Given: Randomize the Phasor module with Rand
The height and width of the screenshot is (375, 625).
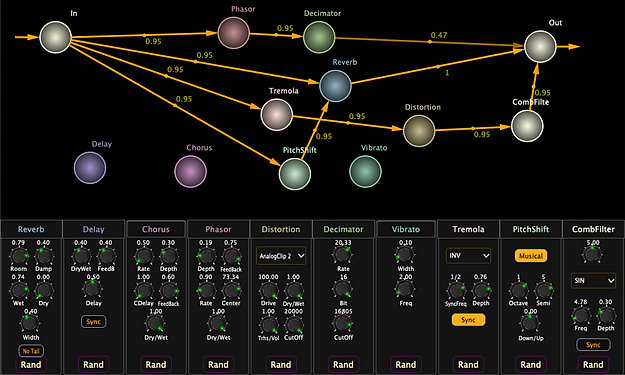Looking at the screenshot, I should pos(218,365).
